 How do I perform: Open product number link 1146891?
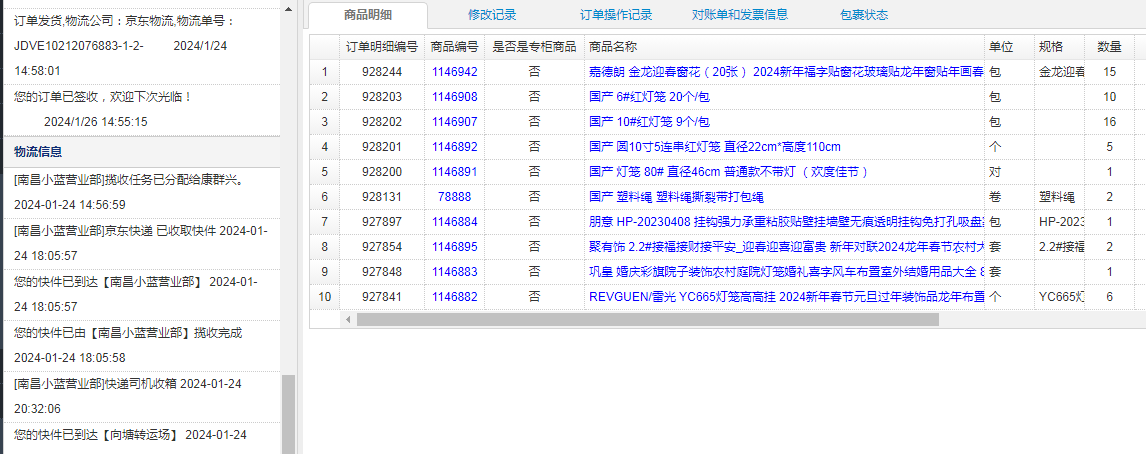coord(455,172)
